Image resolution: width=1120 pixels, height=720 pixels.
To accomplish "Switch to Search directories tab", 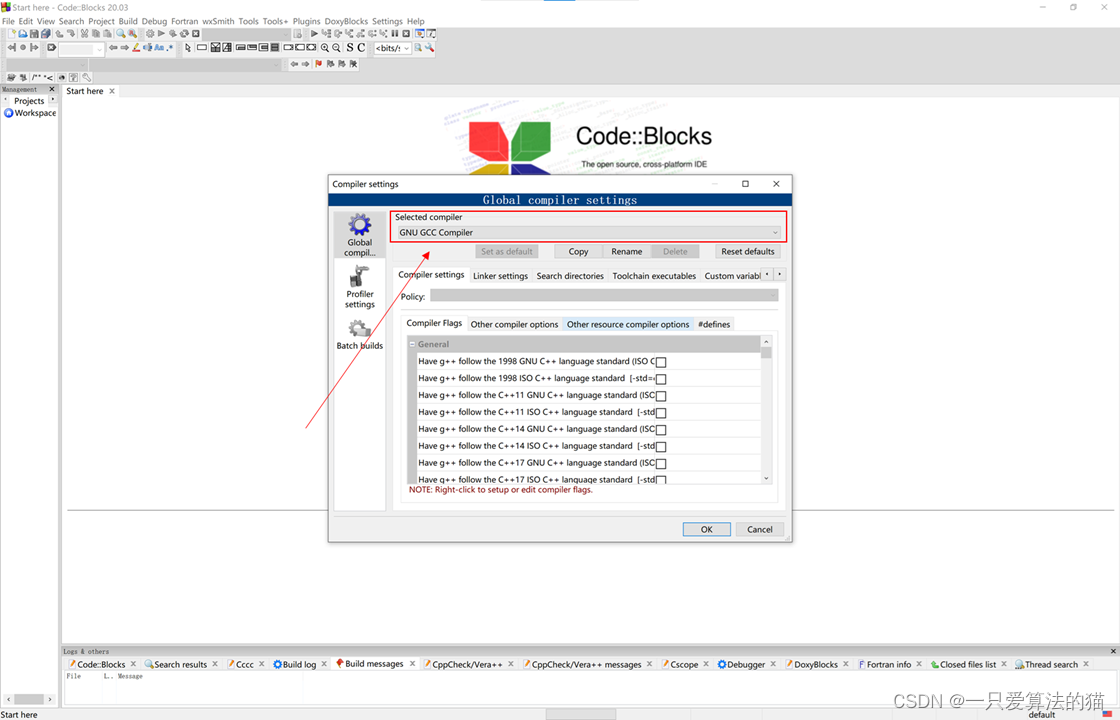I will (x=570, y=276).
